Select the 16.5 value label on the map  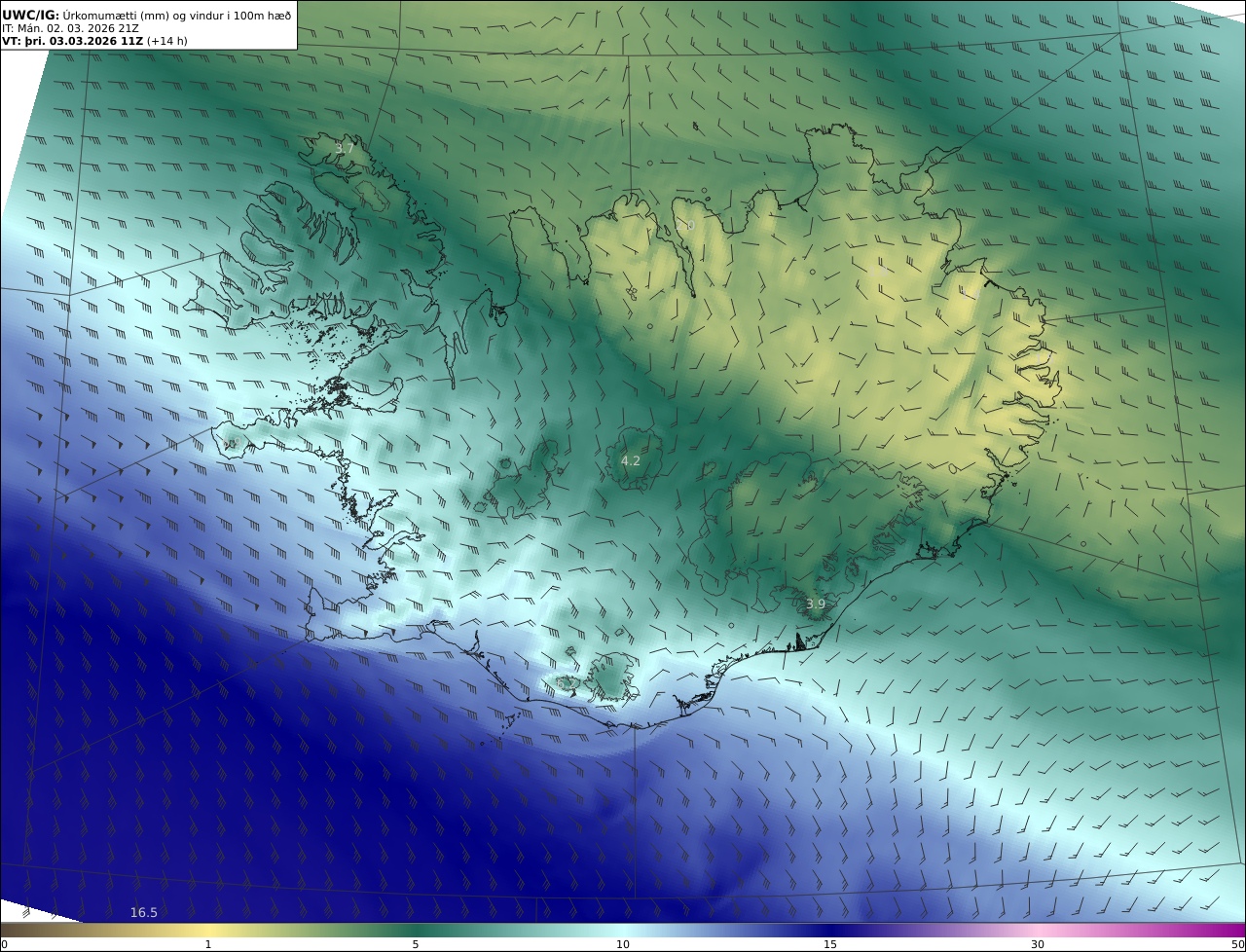(x=144, y=912)
